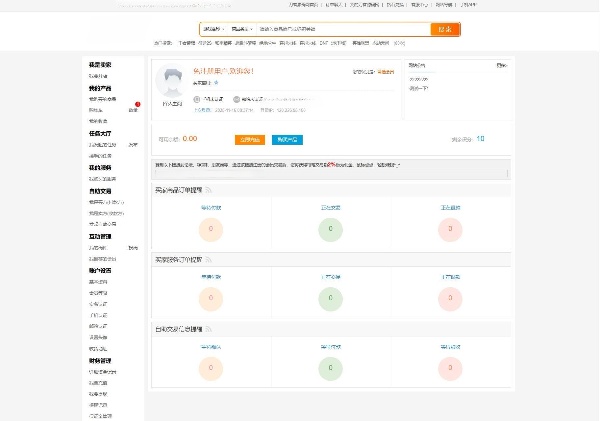The image size is (600, 421).
Task: Click the orange link at the profile card's top right
Action: tap(385, 72)
